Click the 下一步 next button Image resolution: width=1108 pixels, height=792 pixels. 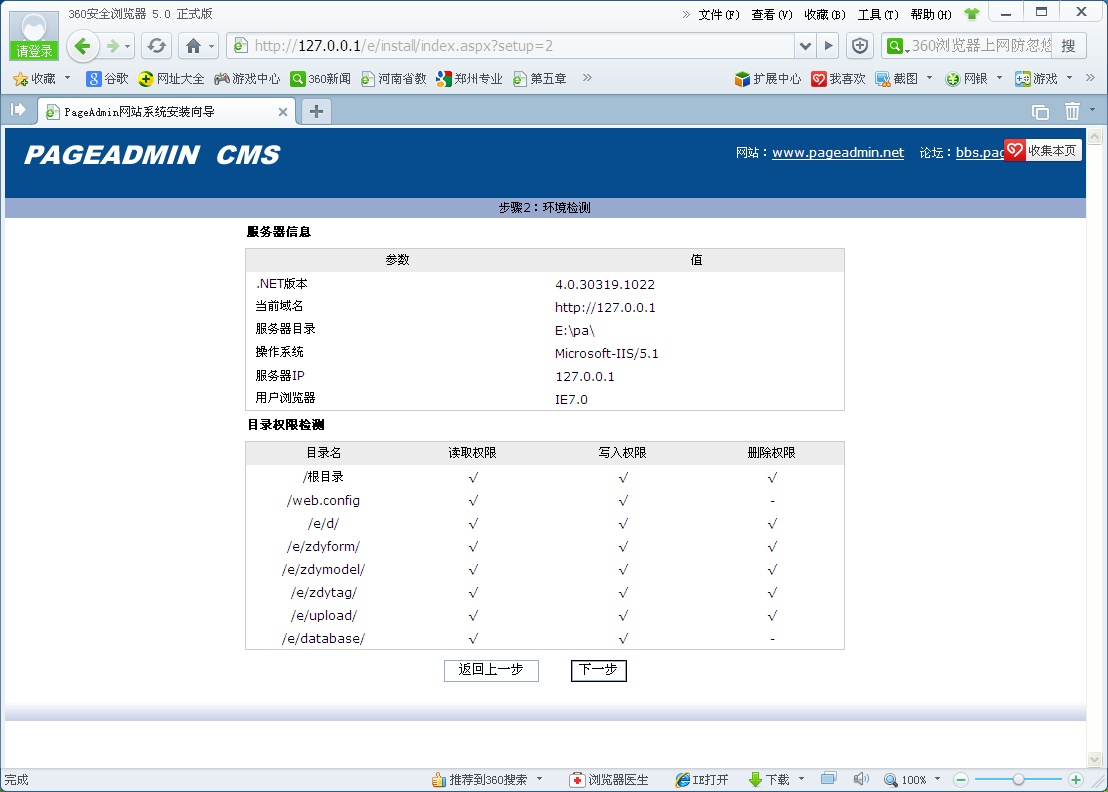point(599,670)
